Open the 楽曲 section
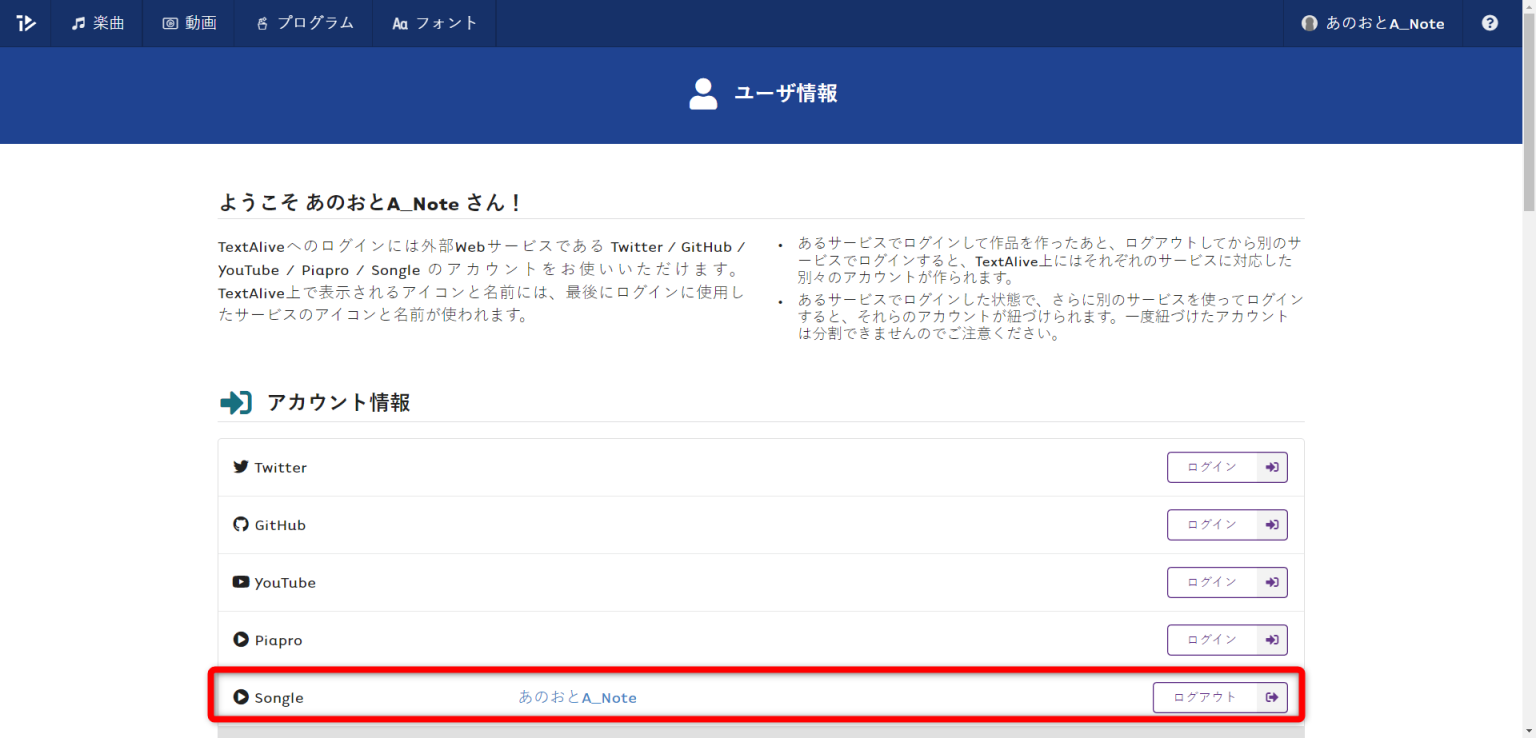The width and height of the screenshot is (1536, 738). coord(96,22)
